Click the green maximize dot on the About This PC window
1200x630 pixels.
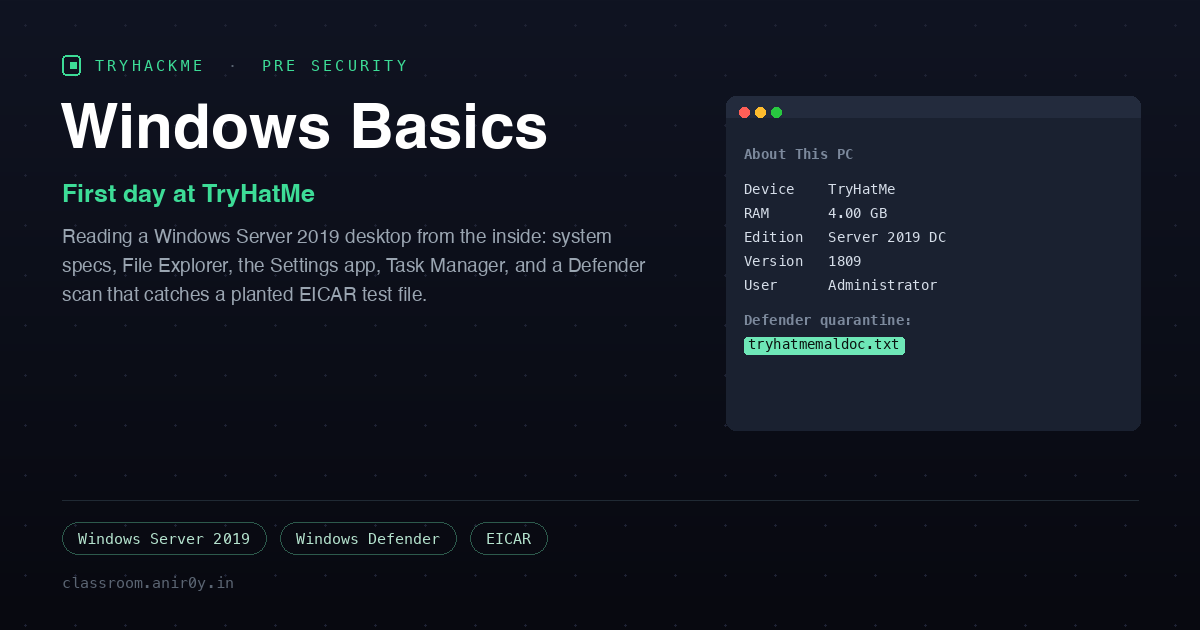point(776,112)
